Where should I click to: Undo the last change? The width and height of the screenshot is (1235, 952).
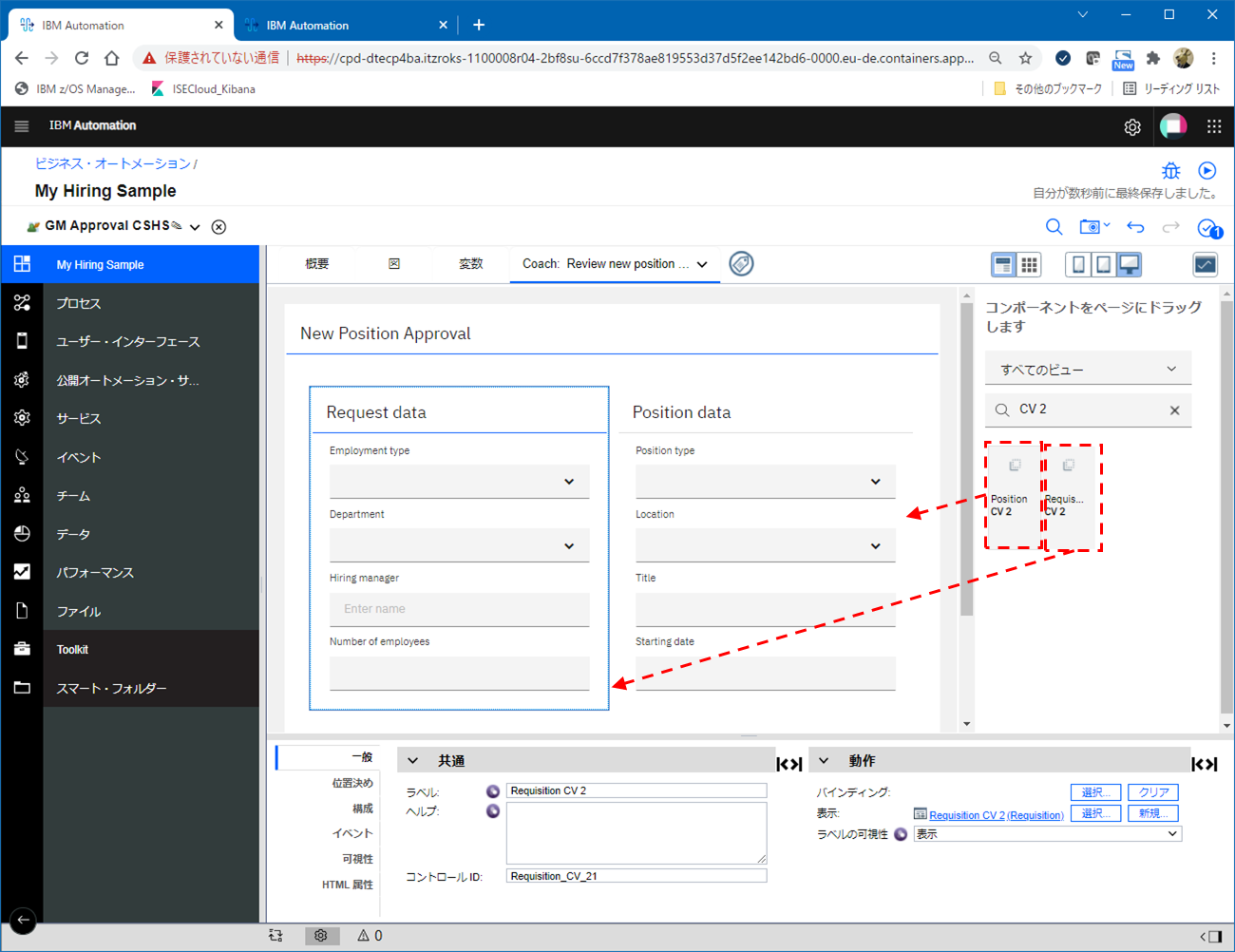(x=1135, y=227)
